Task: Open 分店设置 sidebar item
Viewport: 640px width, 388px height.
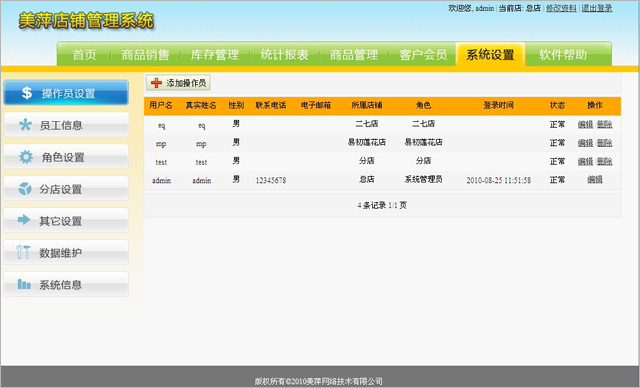Action: [x=66, y=188]
